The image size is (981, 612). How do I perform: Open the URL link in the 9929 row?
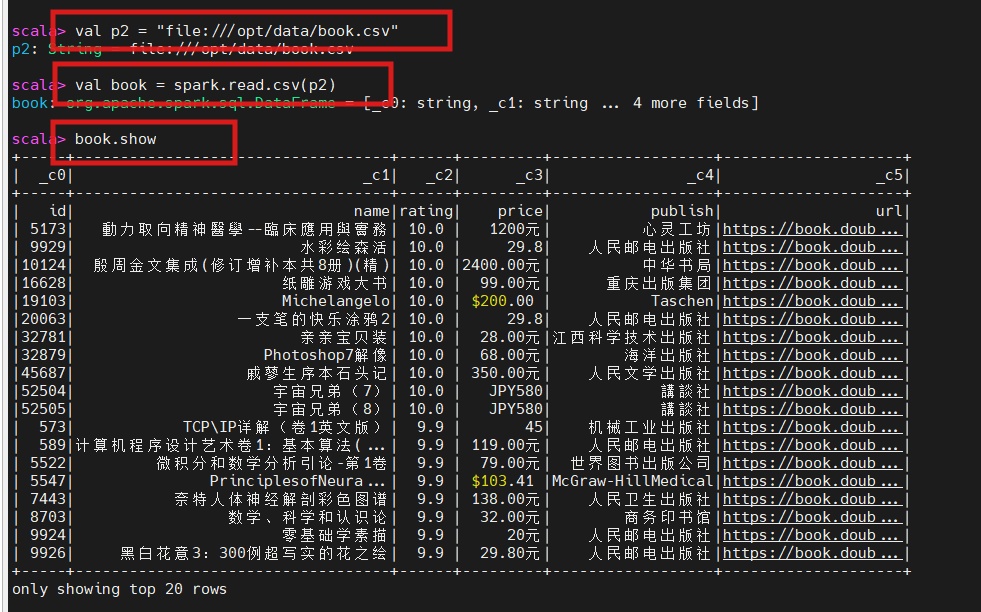(811, 248)
